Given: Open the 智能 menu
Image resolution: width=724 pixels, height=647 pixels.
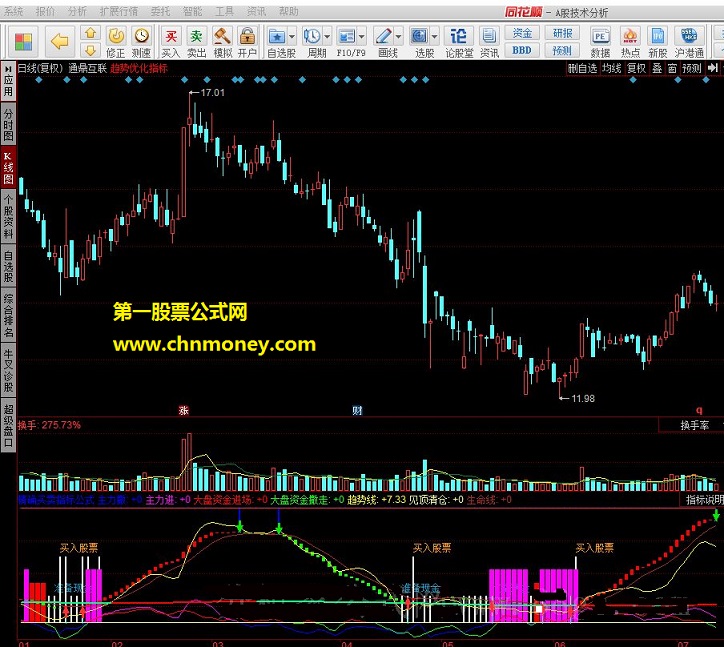Looking at the screenshot, I should pos(192,11).
